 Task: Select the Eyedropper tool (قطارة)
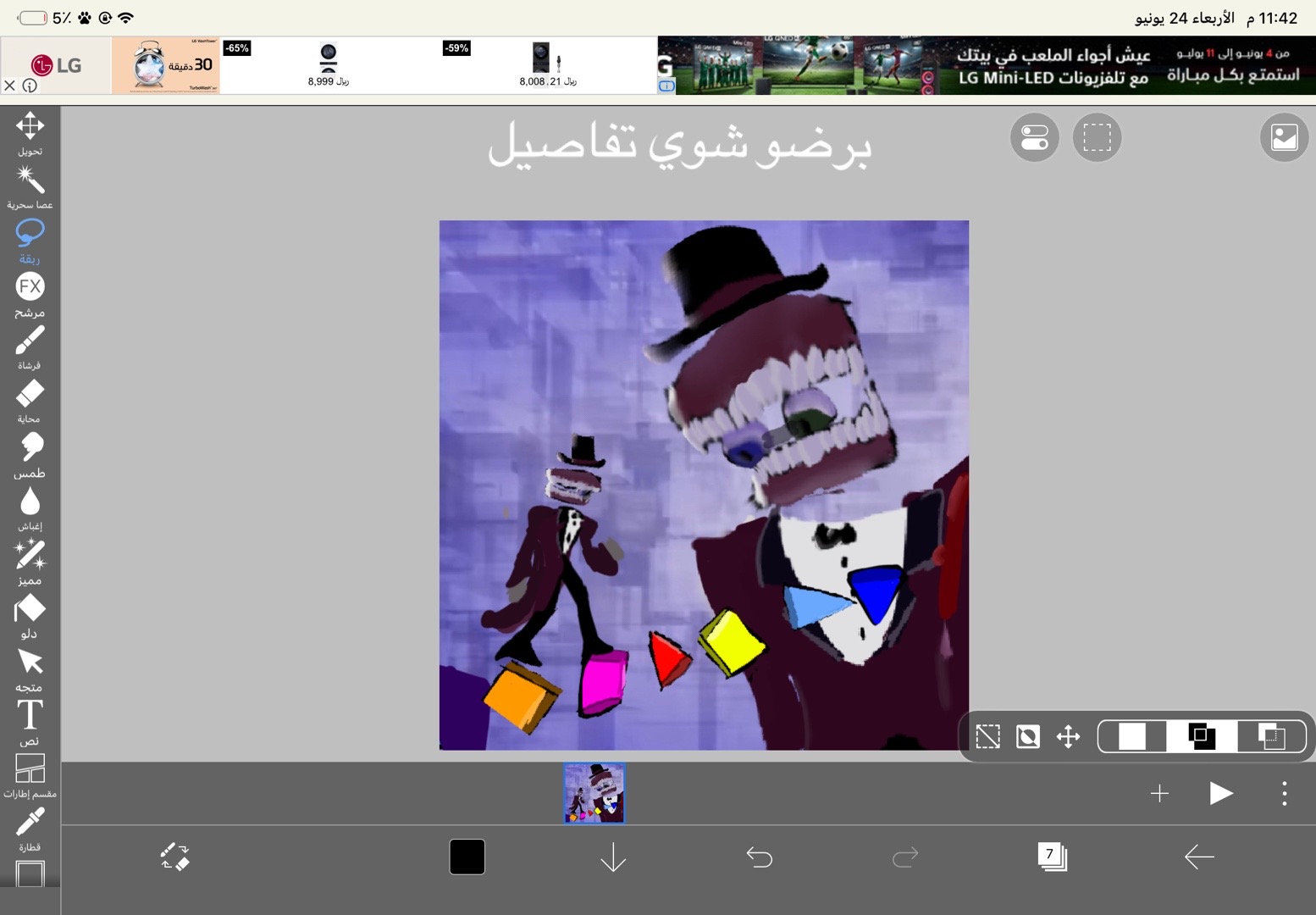click(x=30, y=829)
